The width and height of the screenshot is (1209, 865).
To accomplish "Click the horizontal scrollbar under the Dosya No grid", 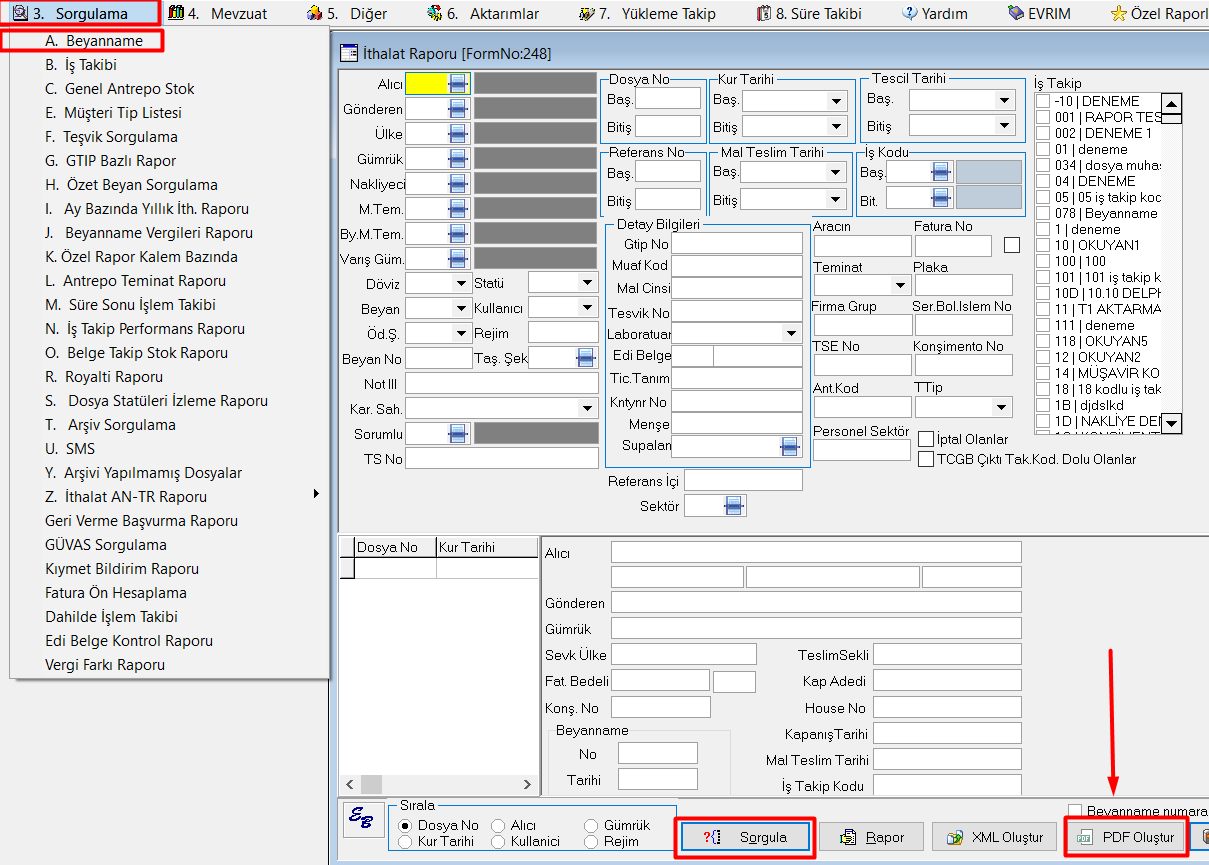I will point(440,785).
